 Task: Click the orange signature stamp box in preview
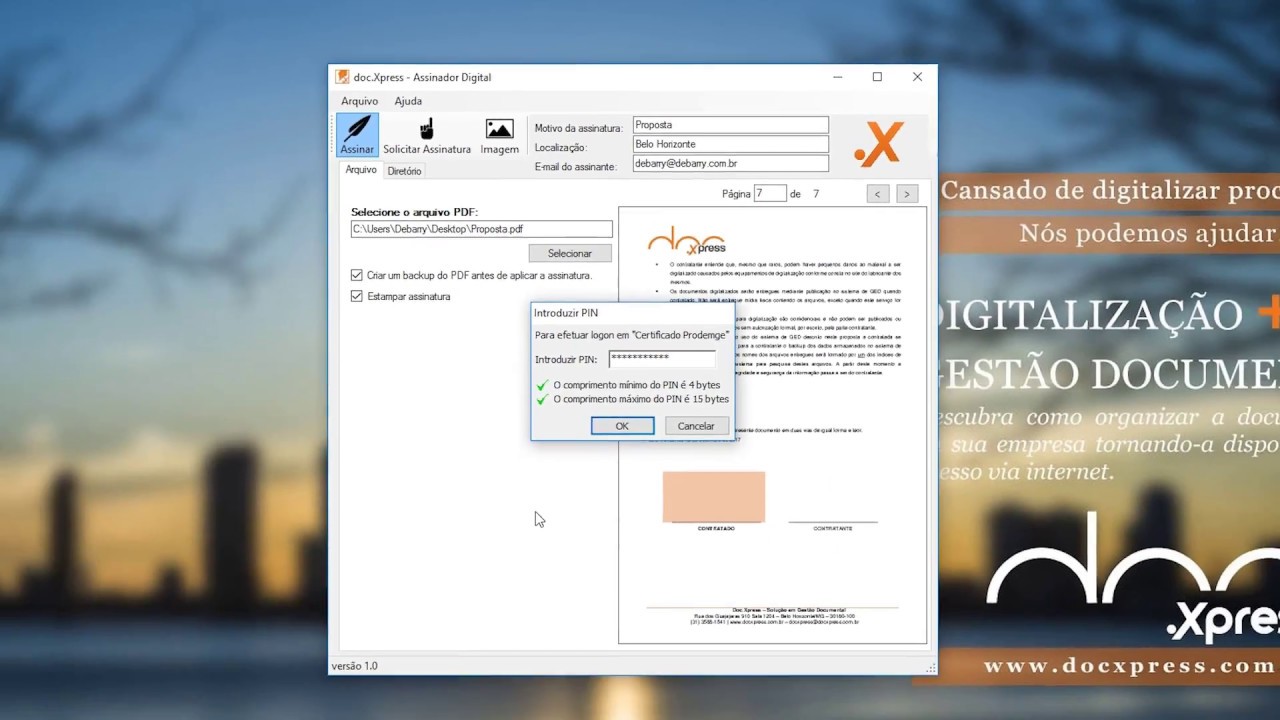coord(714,497)
